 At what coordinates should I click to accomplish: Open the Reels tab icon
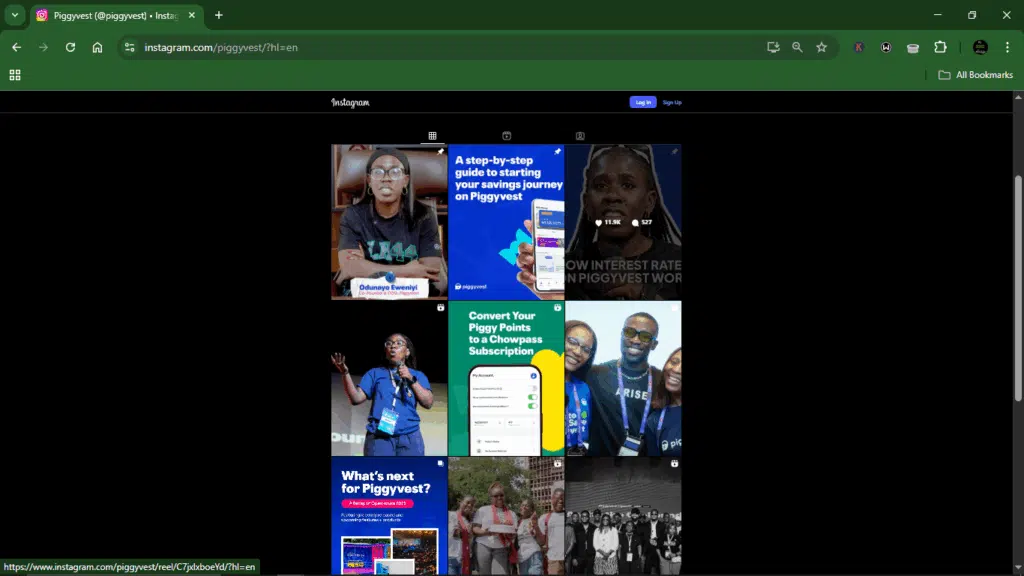506,136
